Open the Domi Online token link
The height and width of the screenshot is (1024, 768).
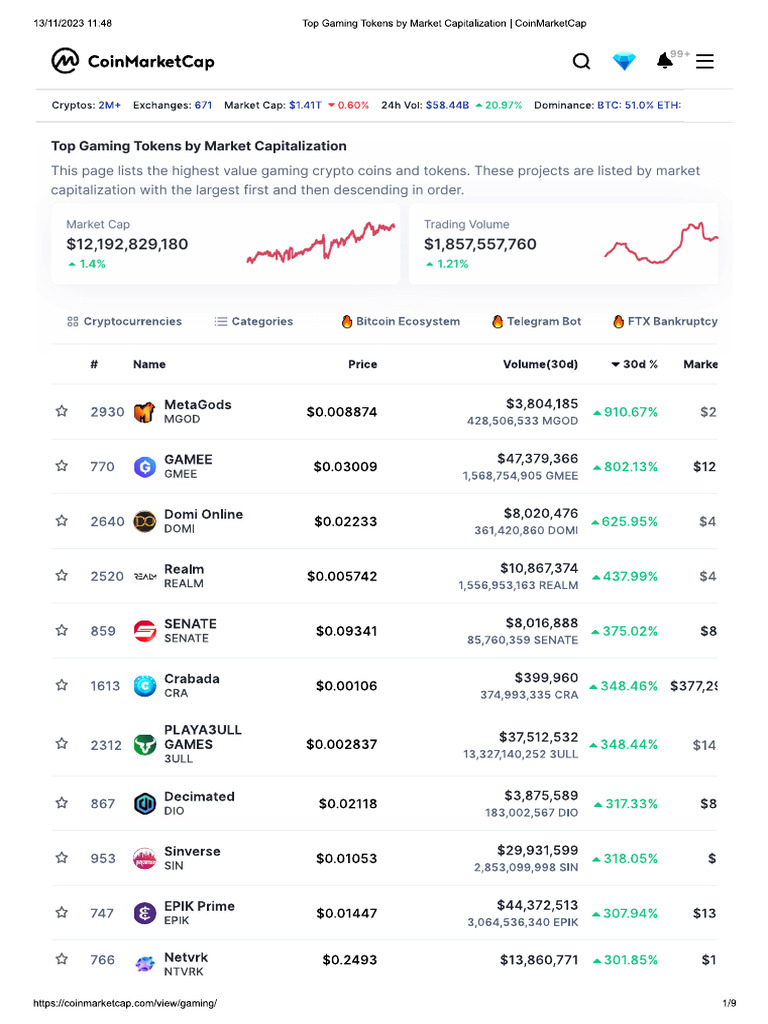tap(203, 515)
